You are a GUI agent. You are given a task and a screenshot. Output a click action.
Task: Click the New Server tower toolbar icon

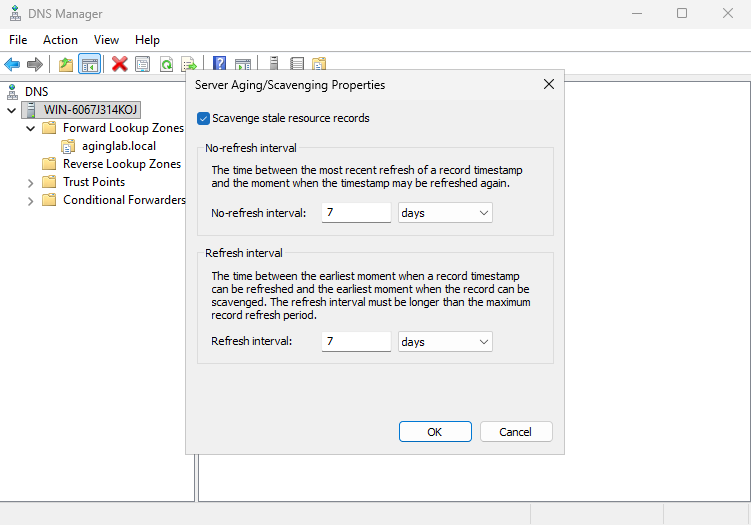[x=273, y=64]
